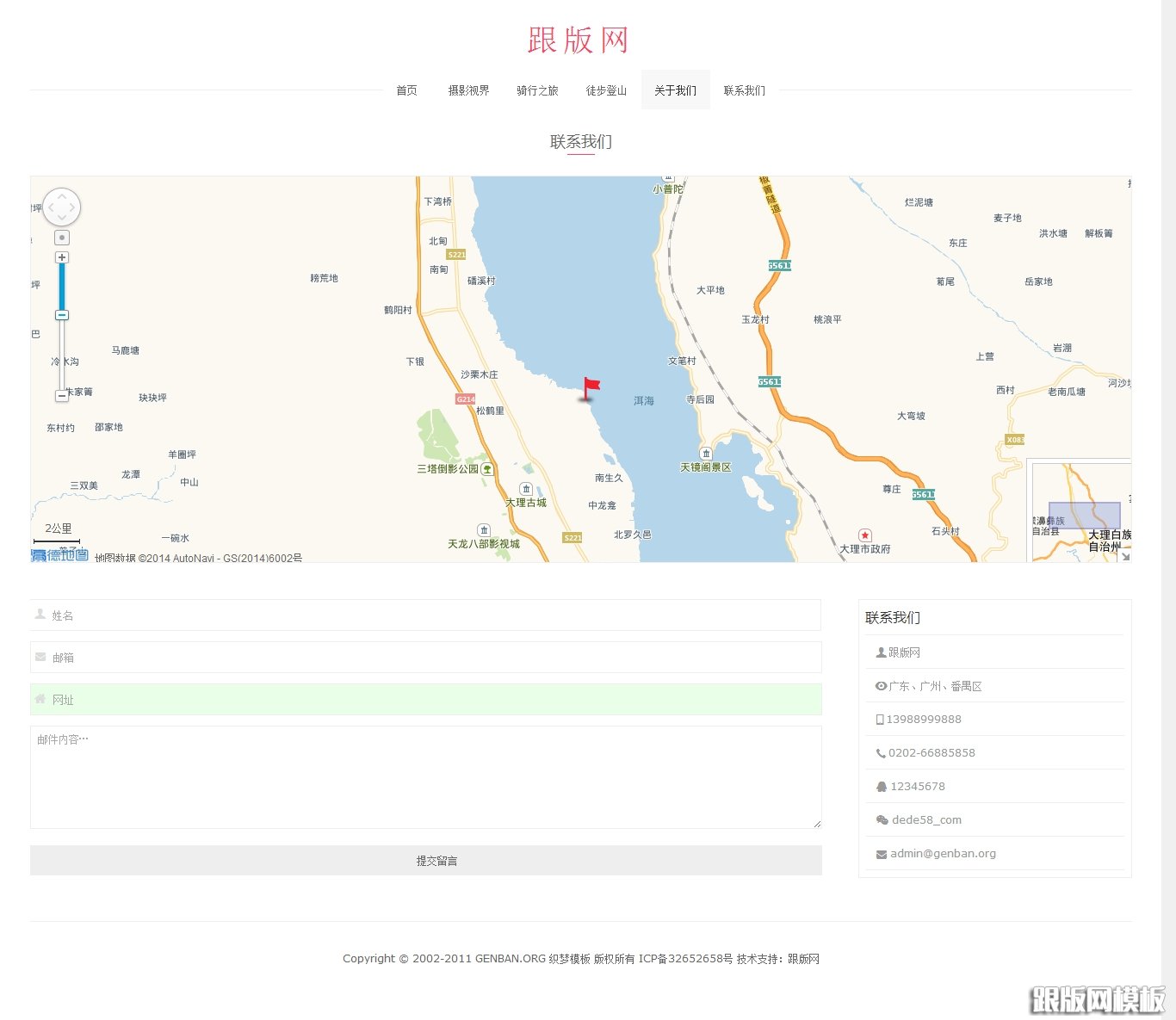Click the 姓名 name input field
1176x1020 pixels.
pyautogui.click(x=426, y=615)
